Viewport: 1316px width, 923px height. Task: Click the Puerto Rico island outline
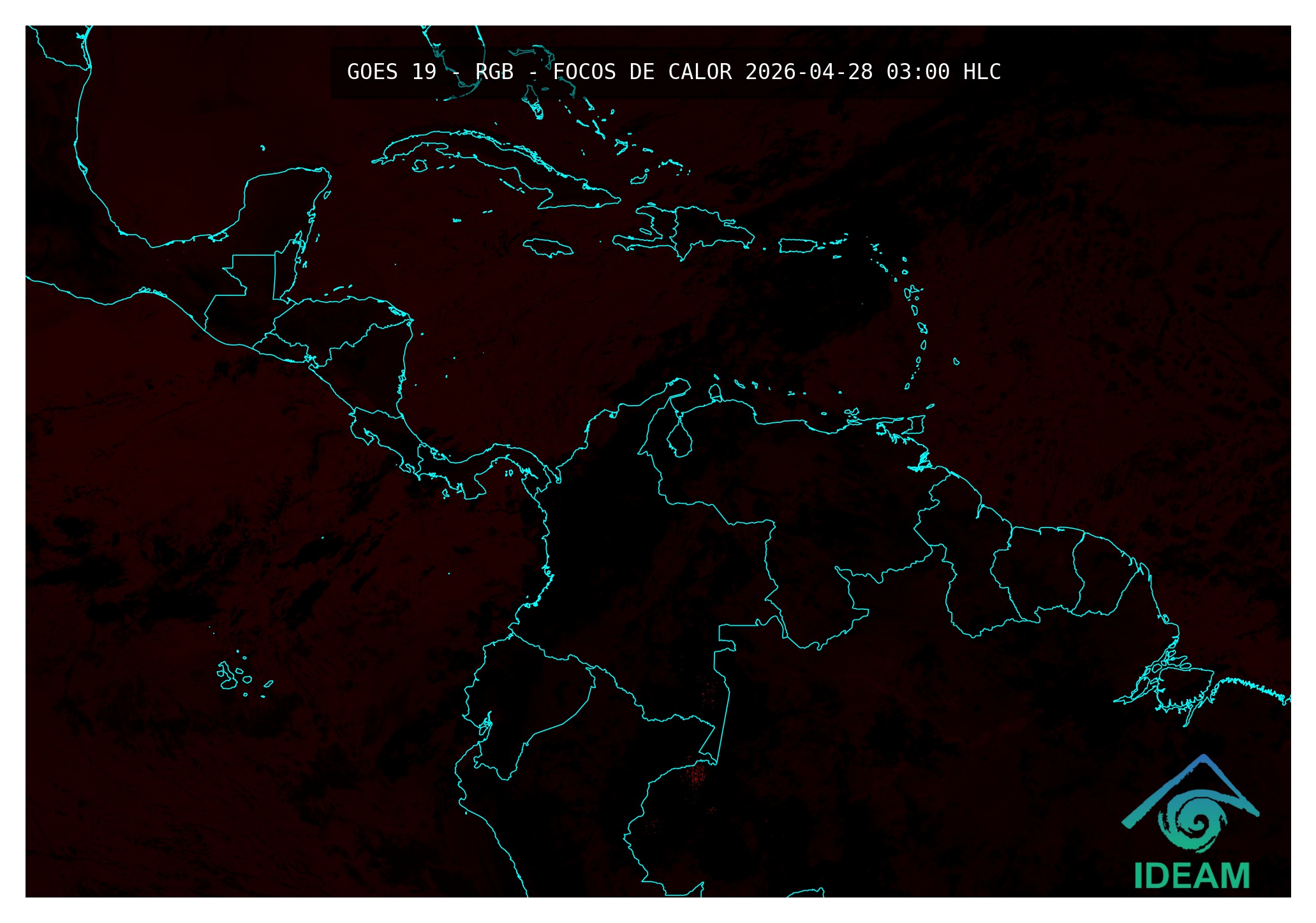pos(797,246)
